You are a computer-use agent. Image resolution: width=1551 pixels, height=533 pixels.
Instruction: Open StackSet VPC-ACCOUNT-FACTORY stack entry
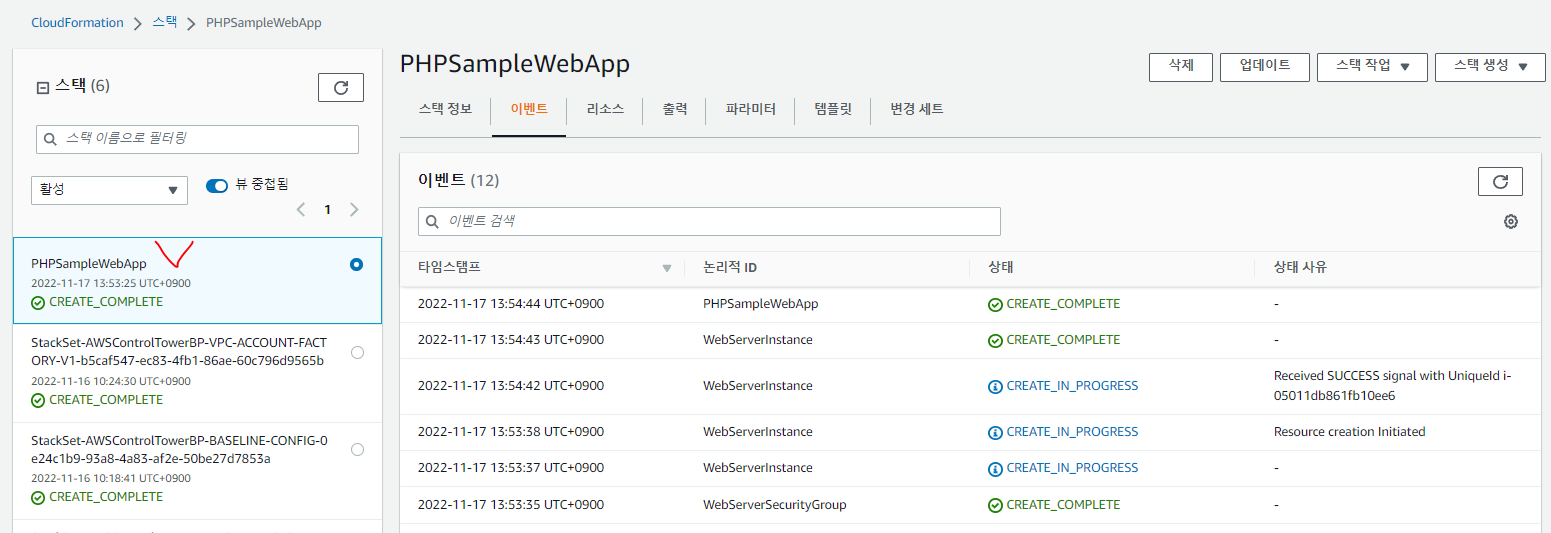(179, 351)
